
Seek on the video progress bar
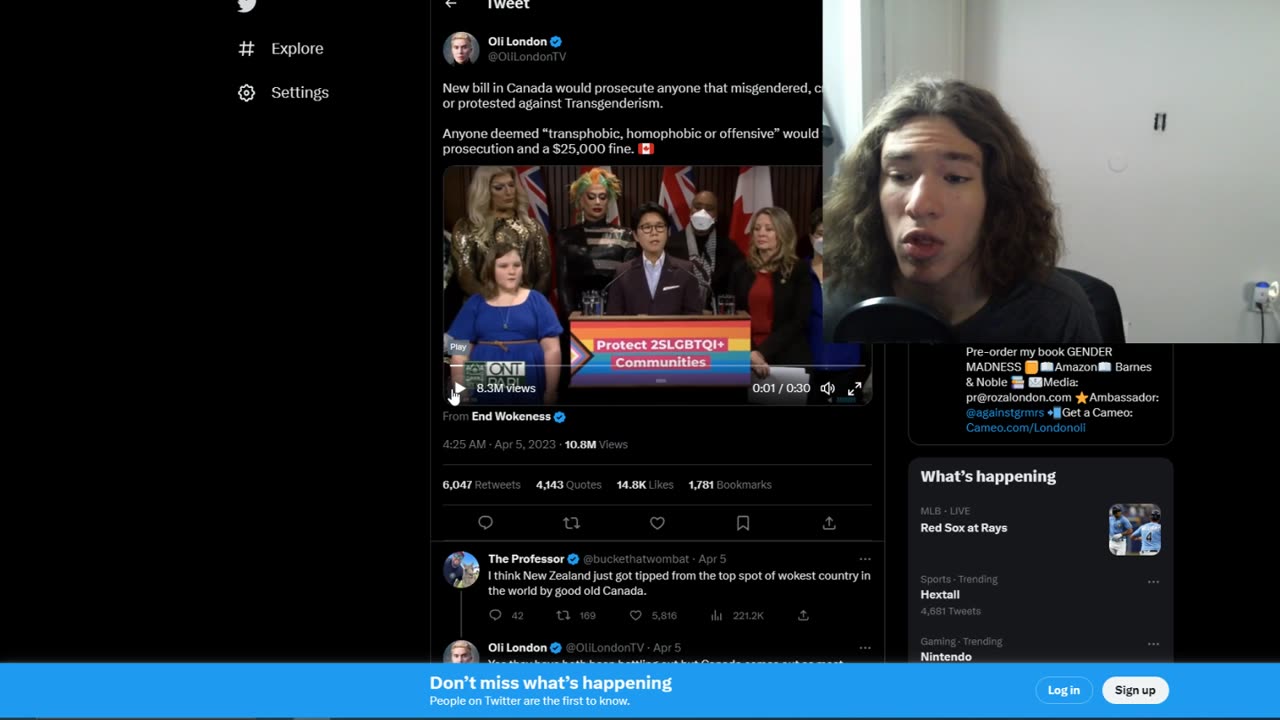coord(657,368)
